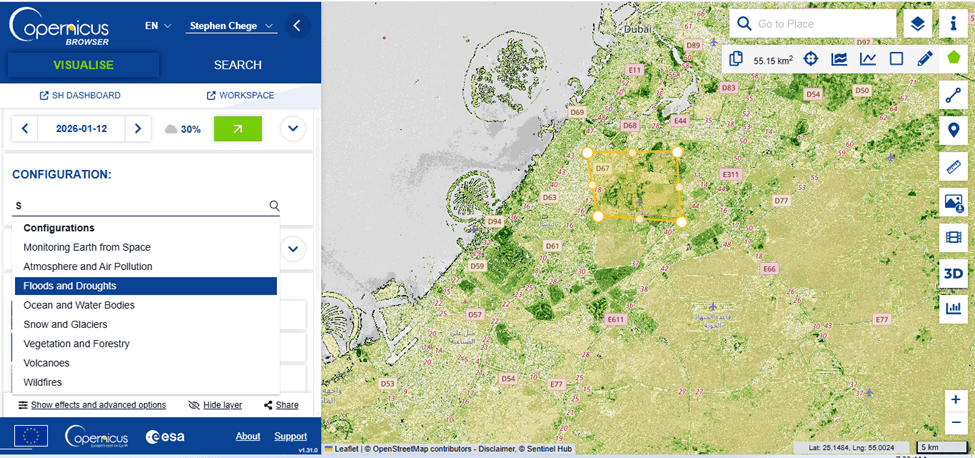Select Atmosphere and Air Pollution configuration
Image resolution: width=975 pixels, height=458 pixels.
click(x=146, y=267)
